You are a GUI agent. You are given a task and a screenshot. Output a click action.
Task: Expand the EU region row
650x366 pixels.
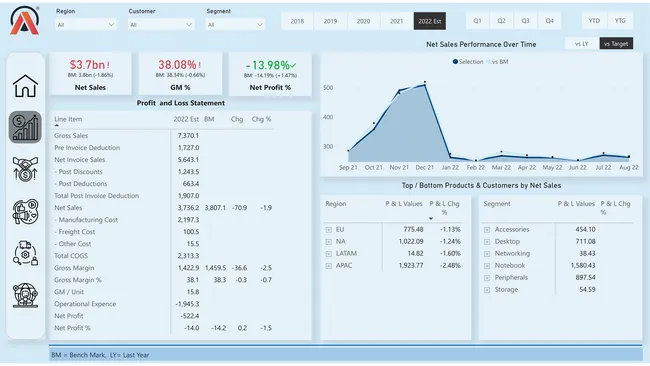[329, 230]
